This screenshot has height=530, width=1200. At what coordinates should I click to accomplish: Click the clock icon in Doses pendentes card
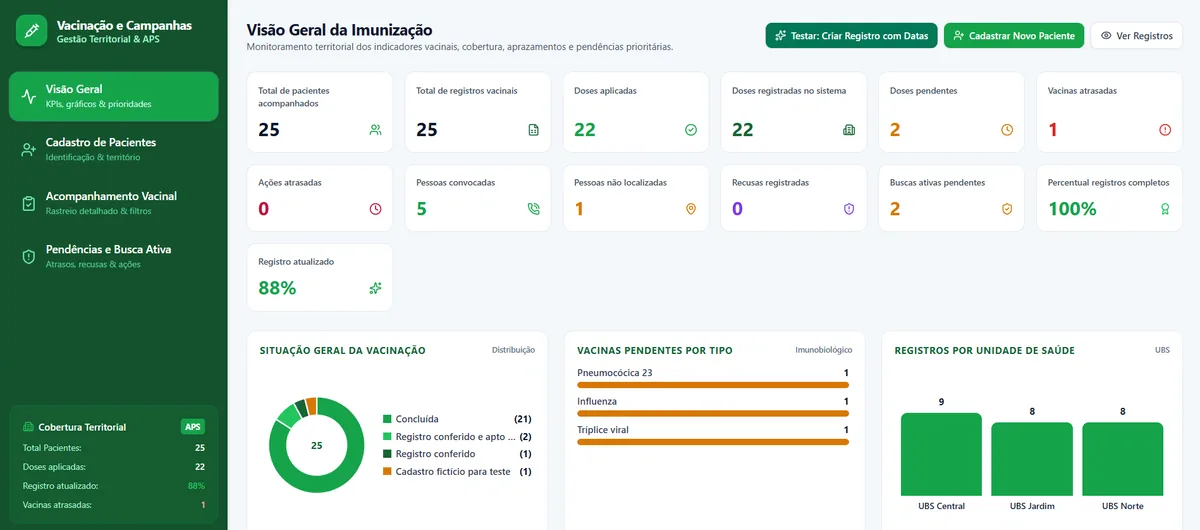1007,130
